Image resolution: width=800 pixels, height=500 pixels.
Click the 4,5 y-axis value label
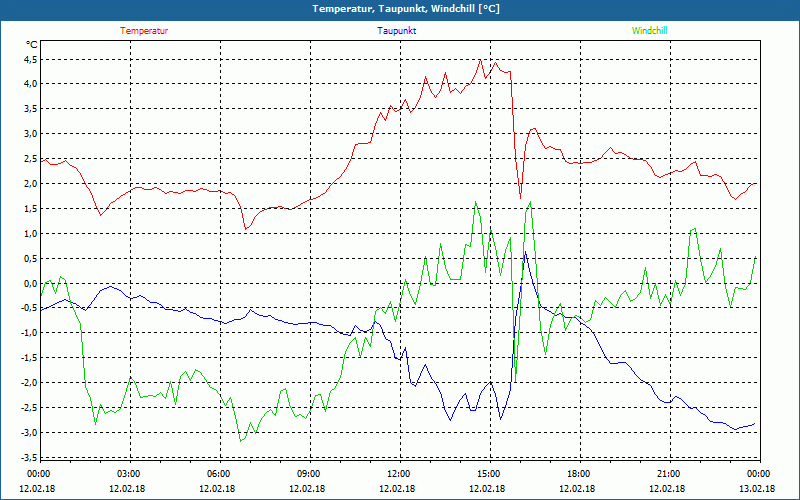pos(30,59)
